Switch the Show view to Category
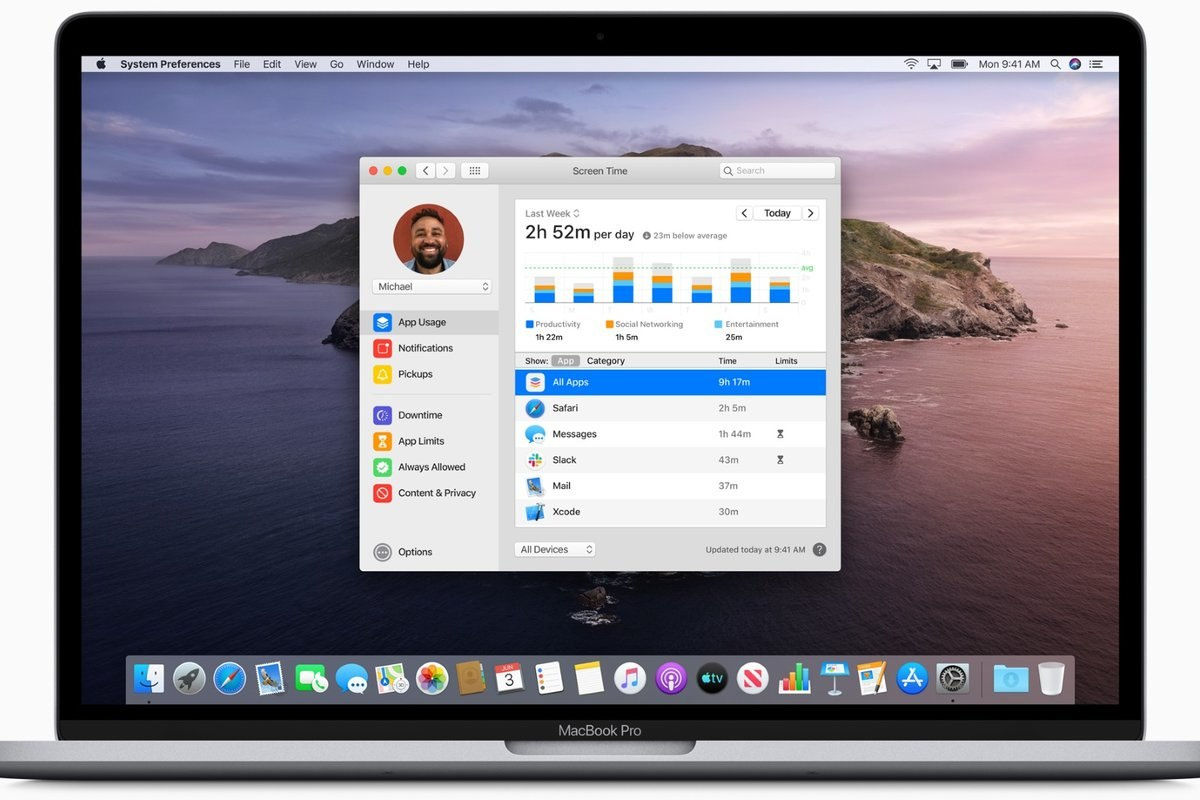1200x800 pixels. pos(605,361)
